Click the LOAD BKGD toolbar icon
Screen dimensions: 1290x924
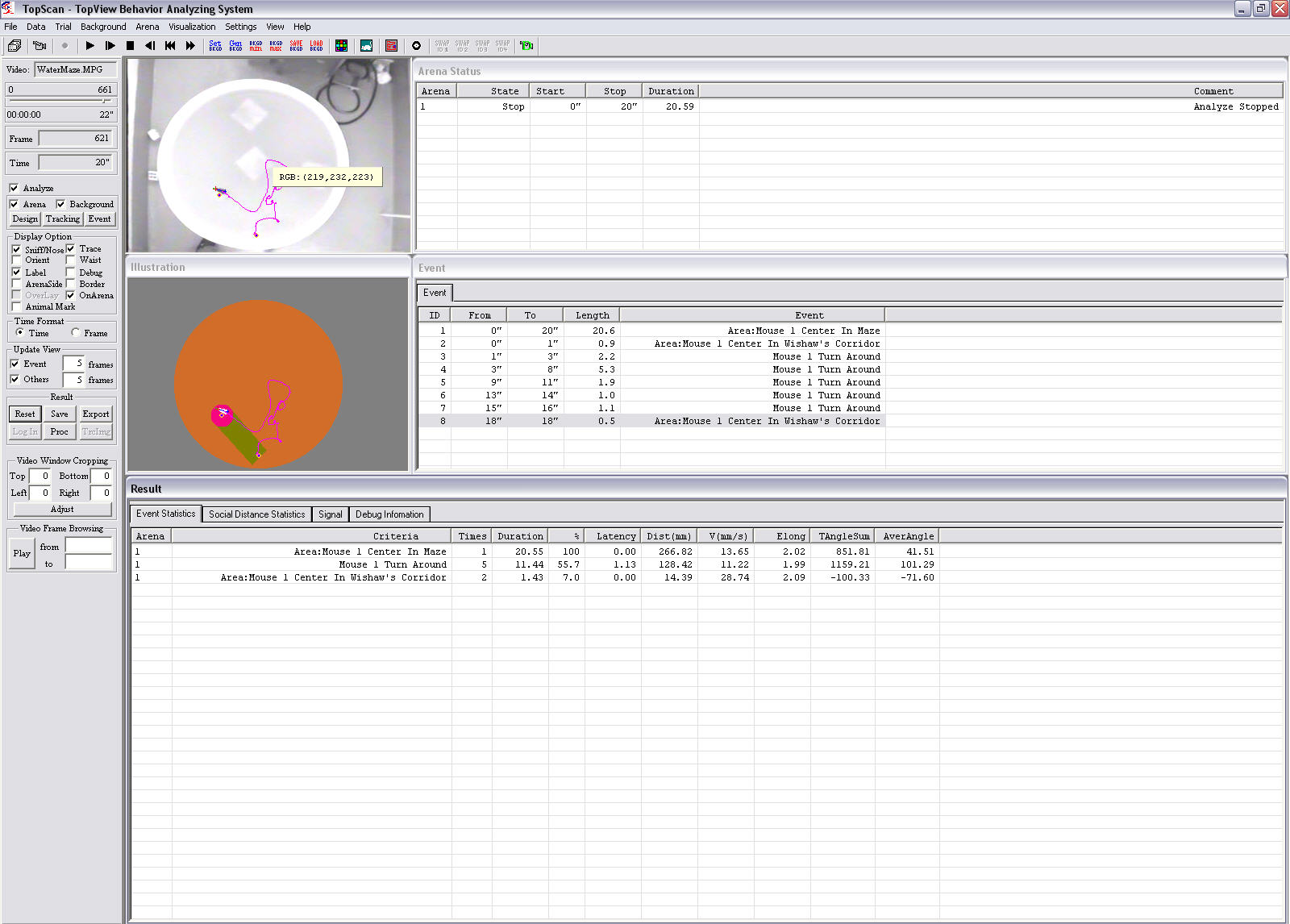(316, 46)
